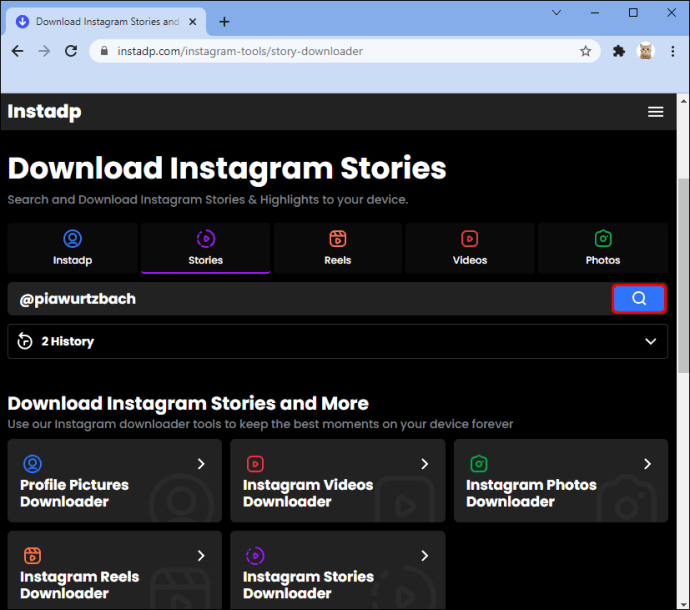Click the Instagram Reels Downloader arrow
The image size is (690, 610).
click(201, 556)
